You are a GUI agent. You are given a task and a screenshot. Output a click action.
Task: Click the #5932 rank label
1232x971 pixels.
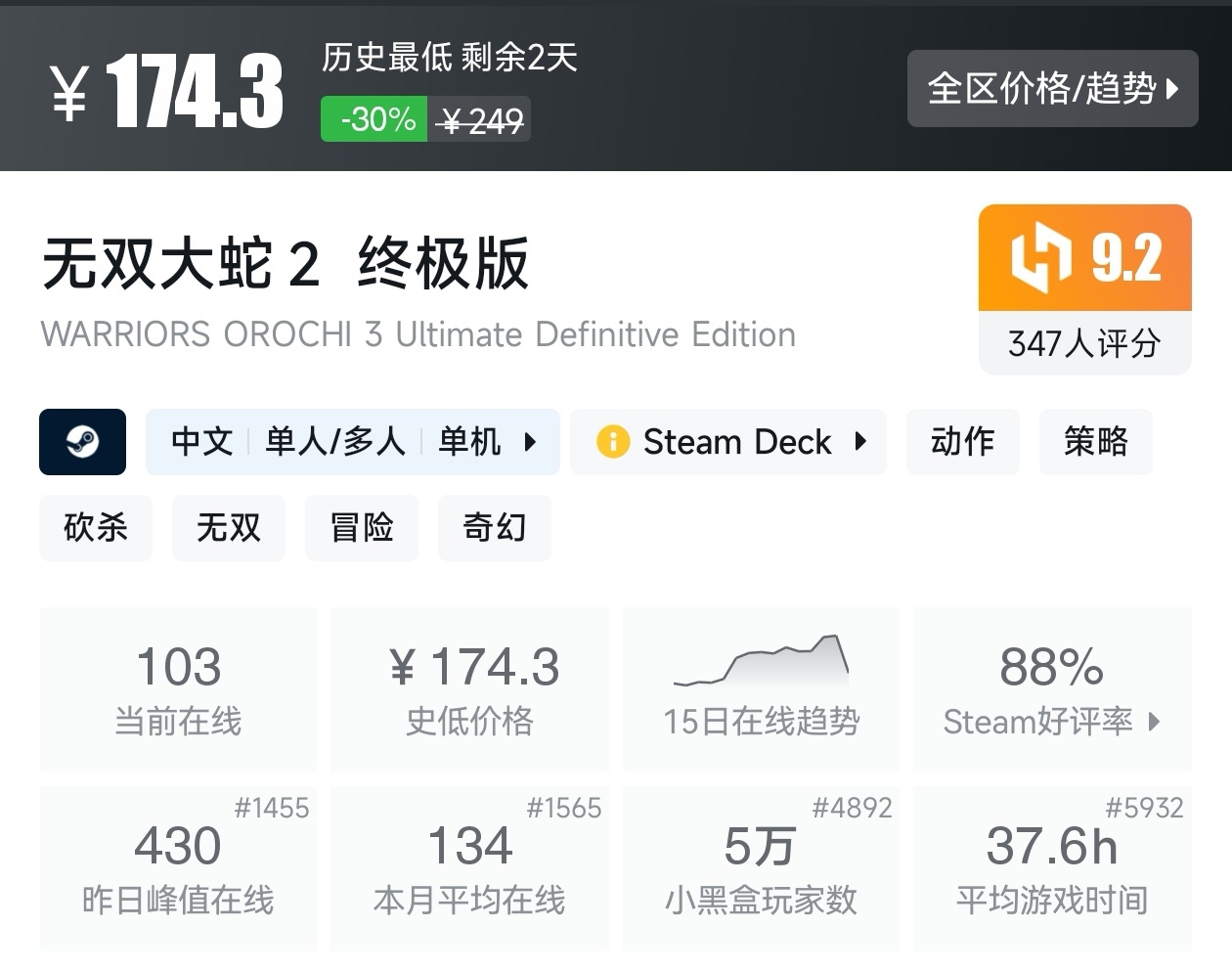click(x=1144, y=808)
